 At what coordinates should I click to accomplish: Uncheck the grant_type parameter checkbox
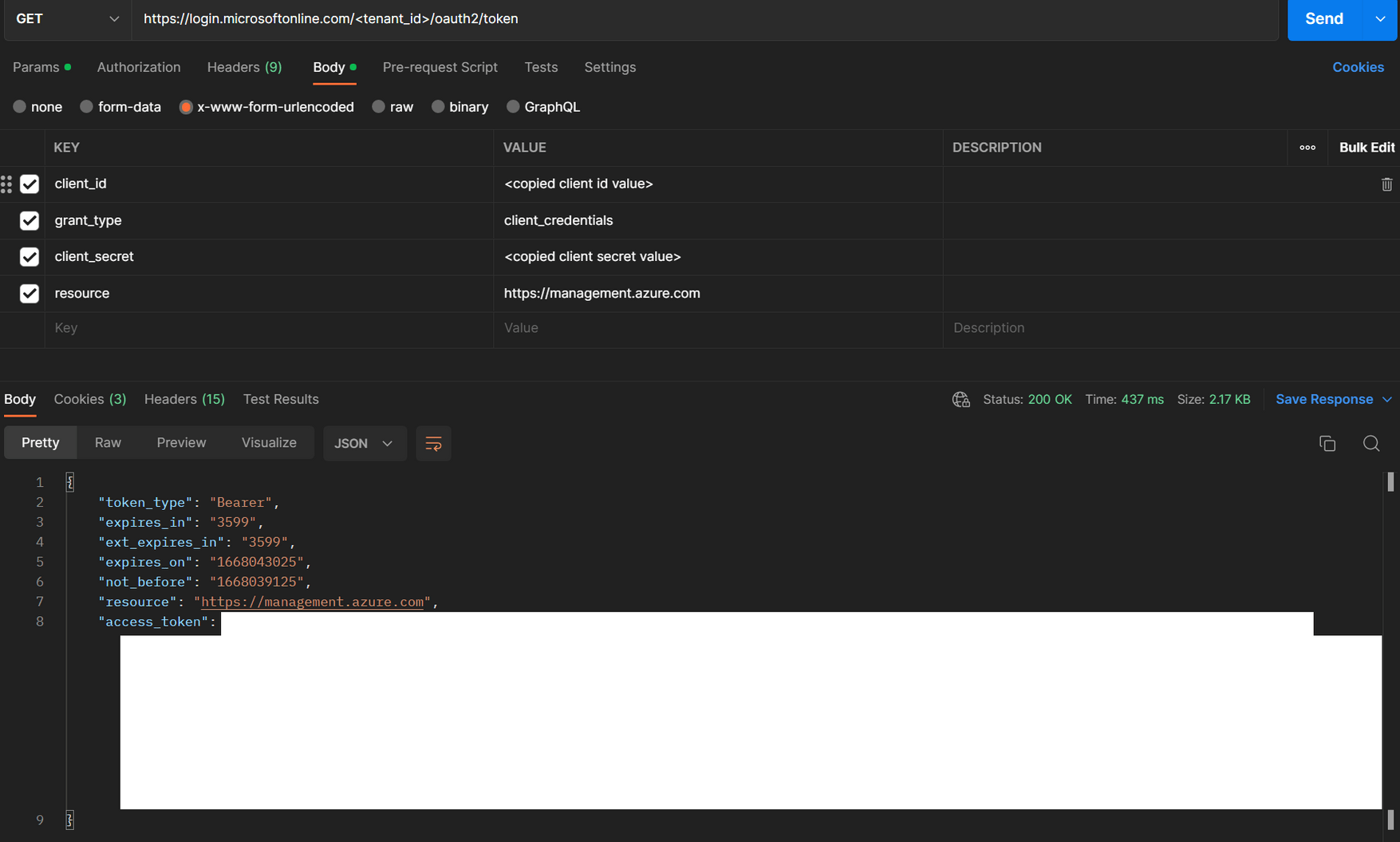point(30,220)
